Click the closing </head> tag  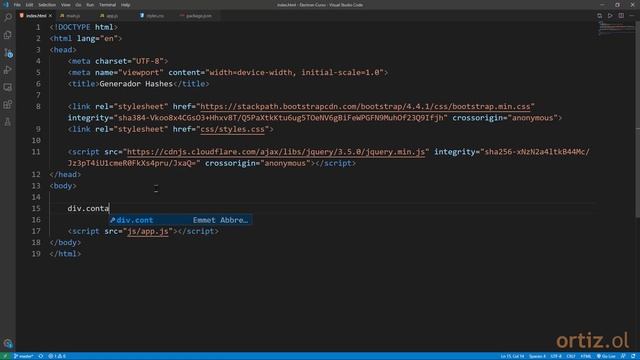[x=65, y=175]
